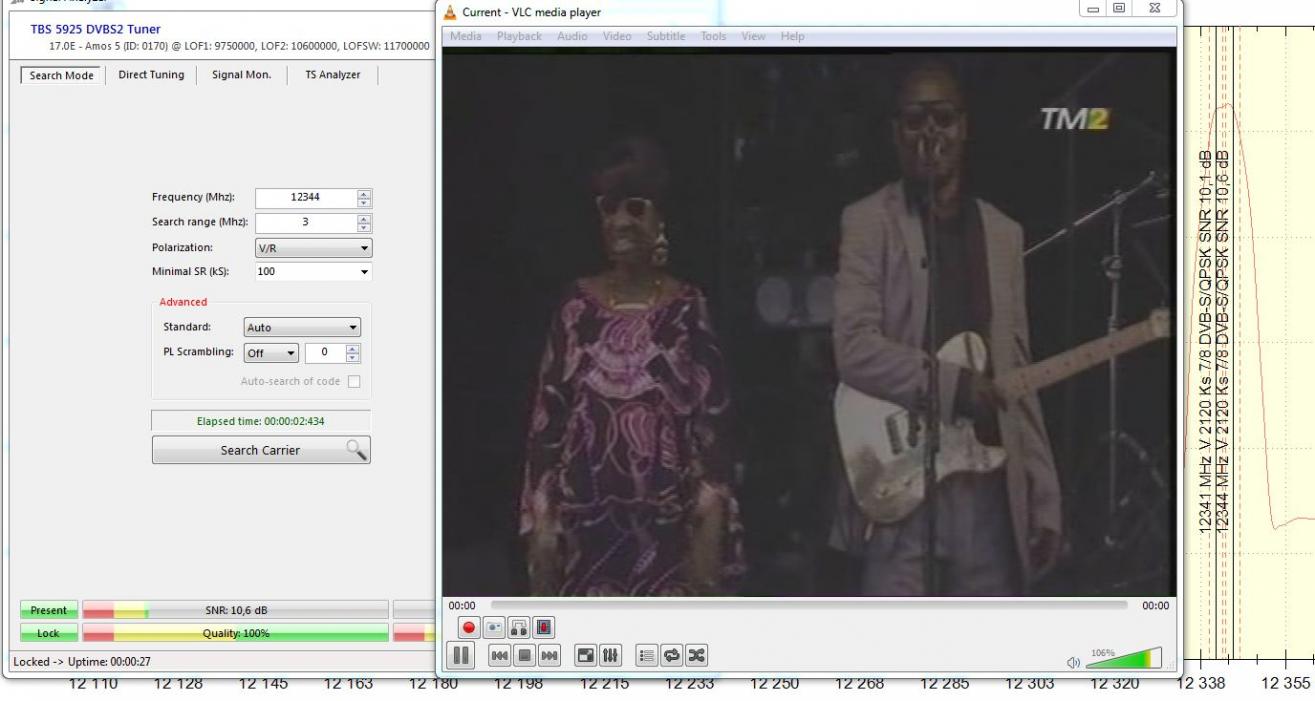Click the Frequency (Mhz) input field
The width and height of the screenshot is (1315, 701).
tap(305, 198)
